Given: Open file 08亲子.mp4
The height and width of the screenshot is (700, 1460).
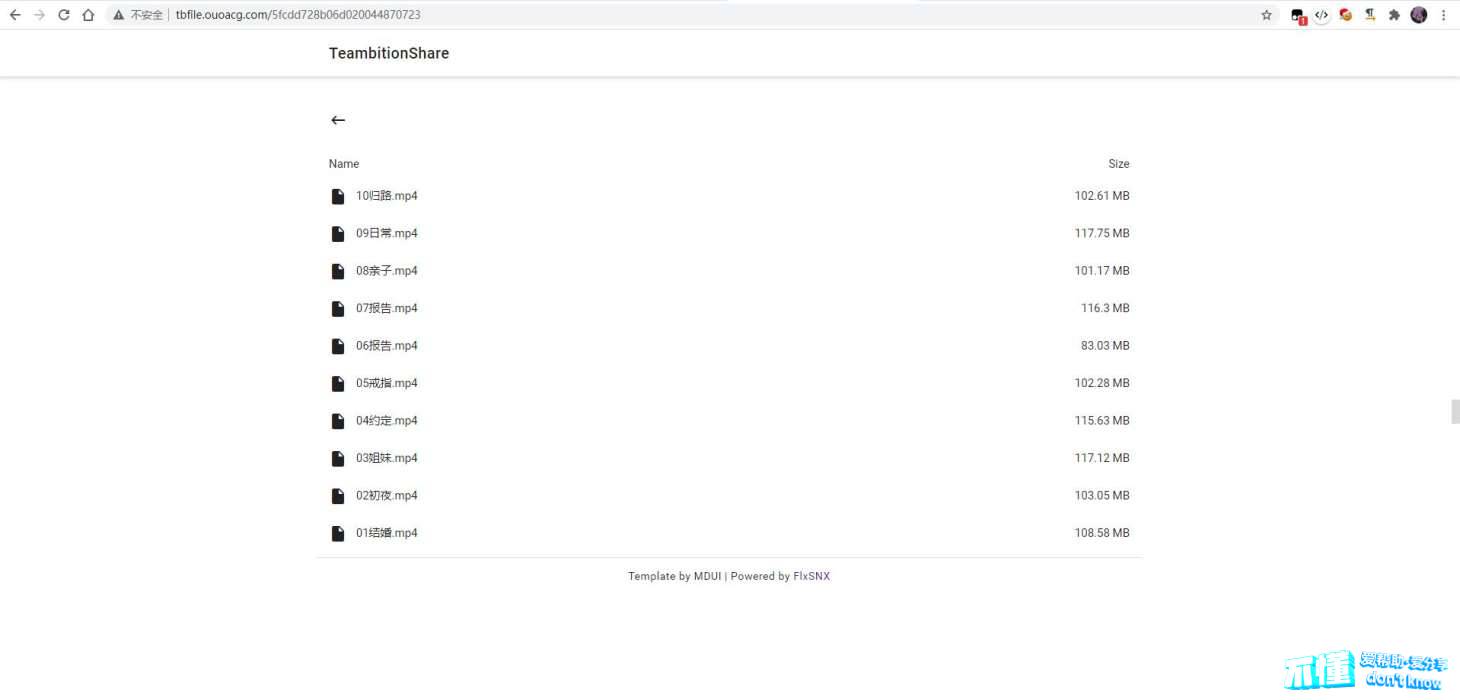Looking at the screenshot, I should (386, 271).
